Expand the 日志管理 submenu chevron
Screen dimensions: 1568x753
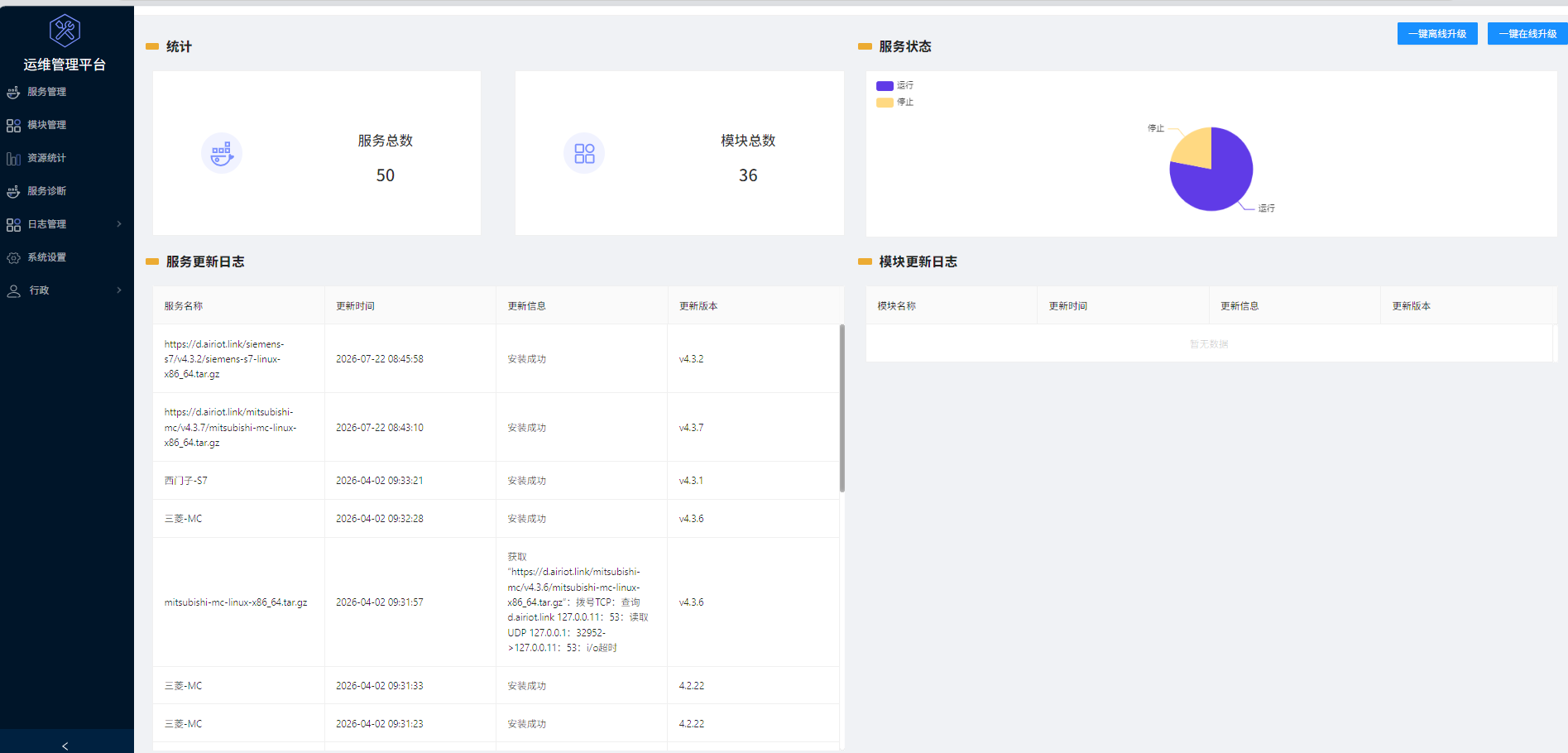(119, 224)
